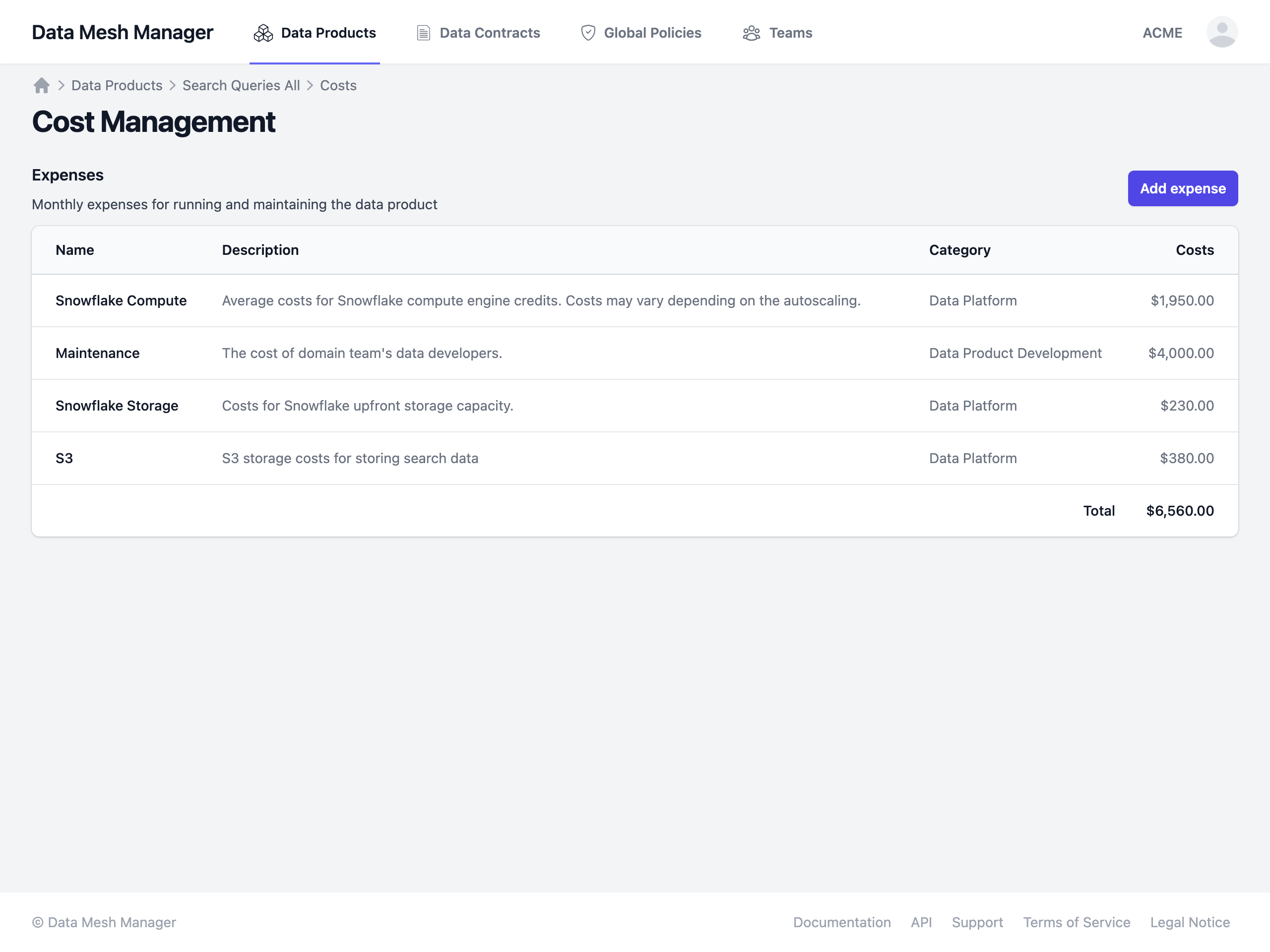Open the API footer link

coord(920,922)
